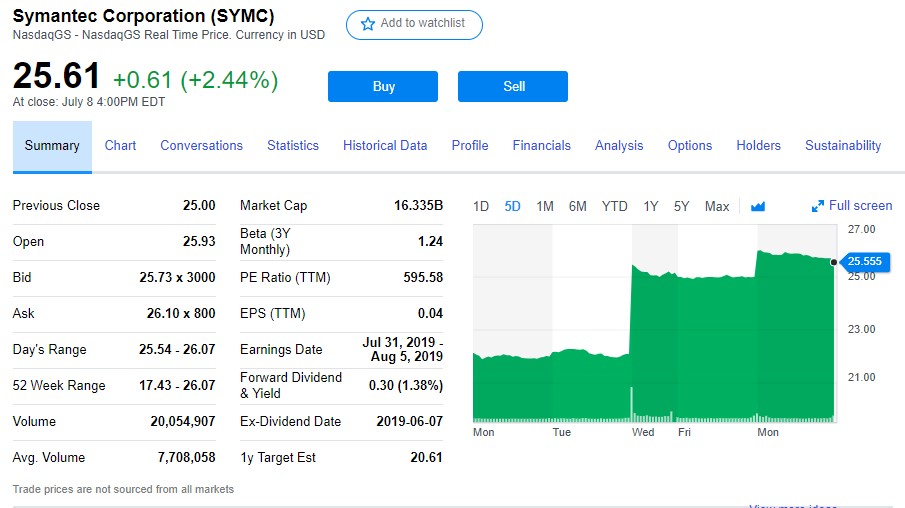Select the 5Y chart range

(x=682, y=207)
